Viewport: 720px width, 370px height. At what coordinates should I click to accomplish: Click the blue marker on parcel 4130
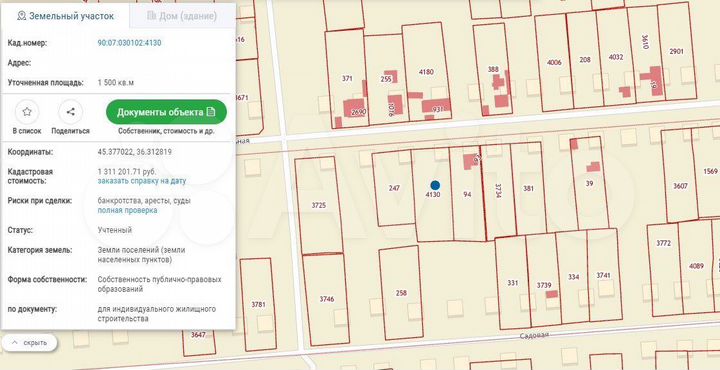pyautogui.click(x=435, y=185)
